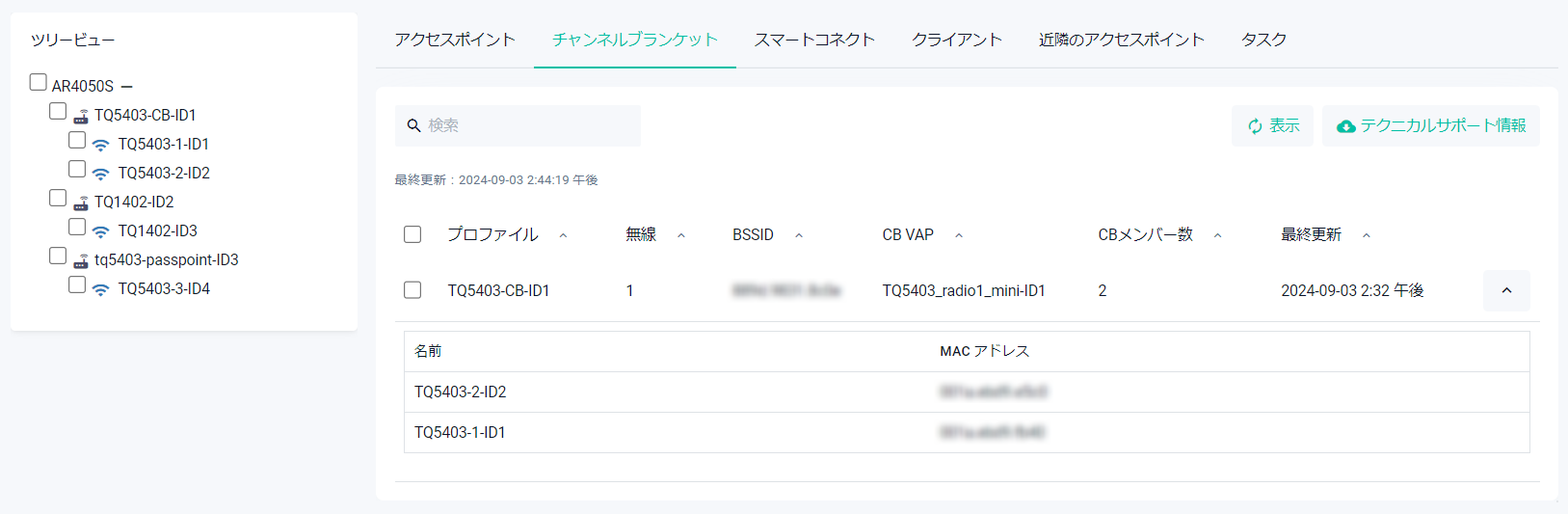Sort by the 最終更新 column arrow
This screenshot has width=1568, height=514.
click(x=1366, y=235)
